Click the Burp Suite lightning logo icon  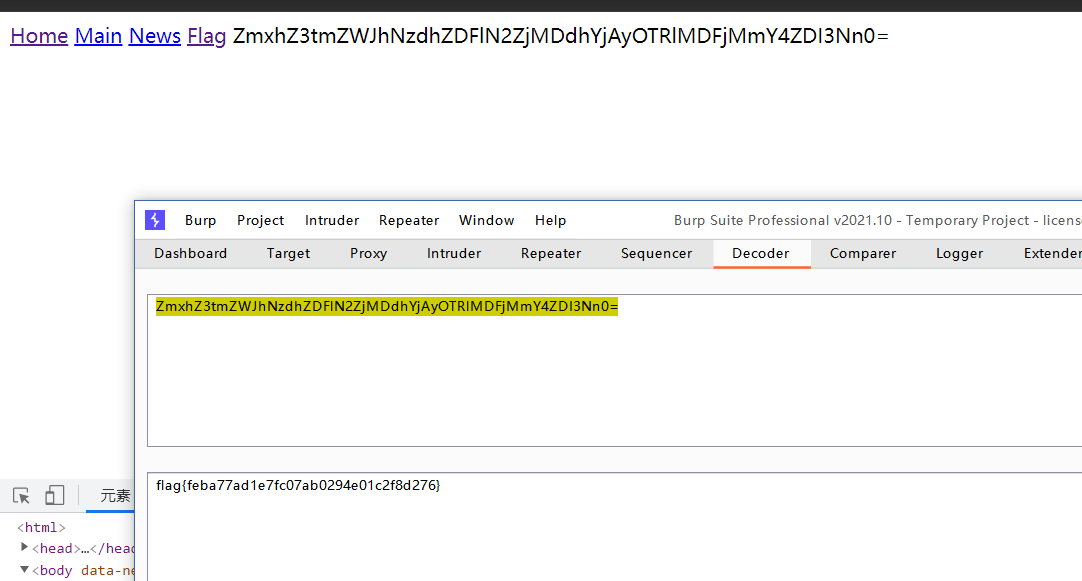(155, 220)
